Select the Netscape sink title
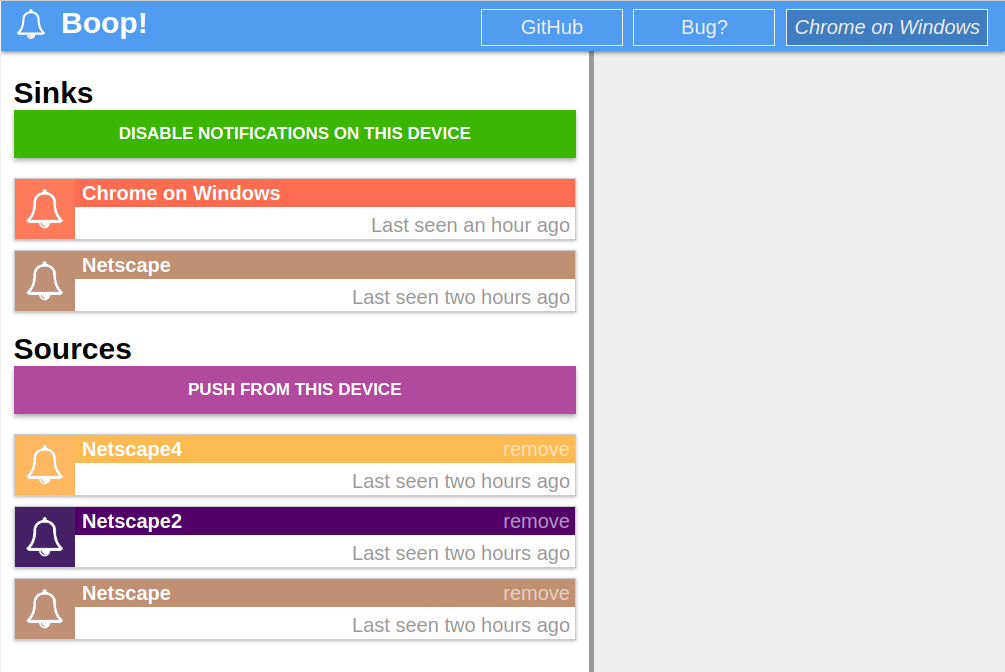1005x672 pixels. [x=126, y=265]
